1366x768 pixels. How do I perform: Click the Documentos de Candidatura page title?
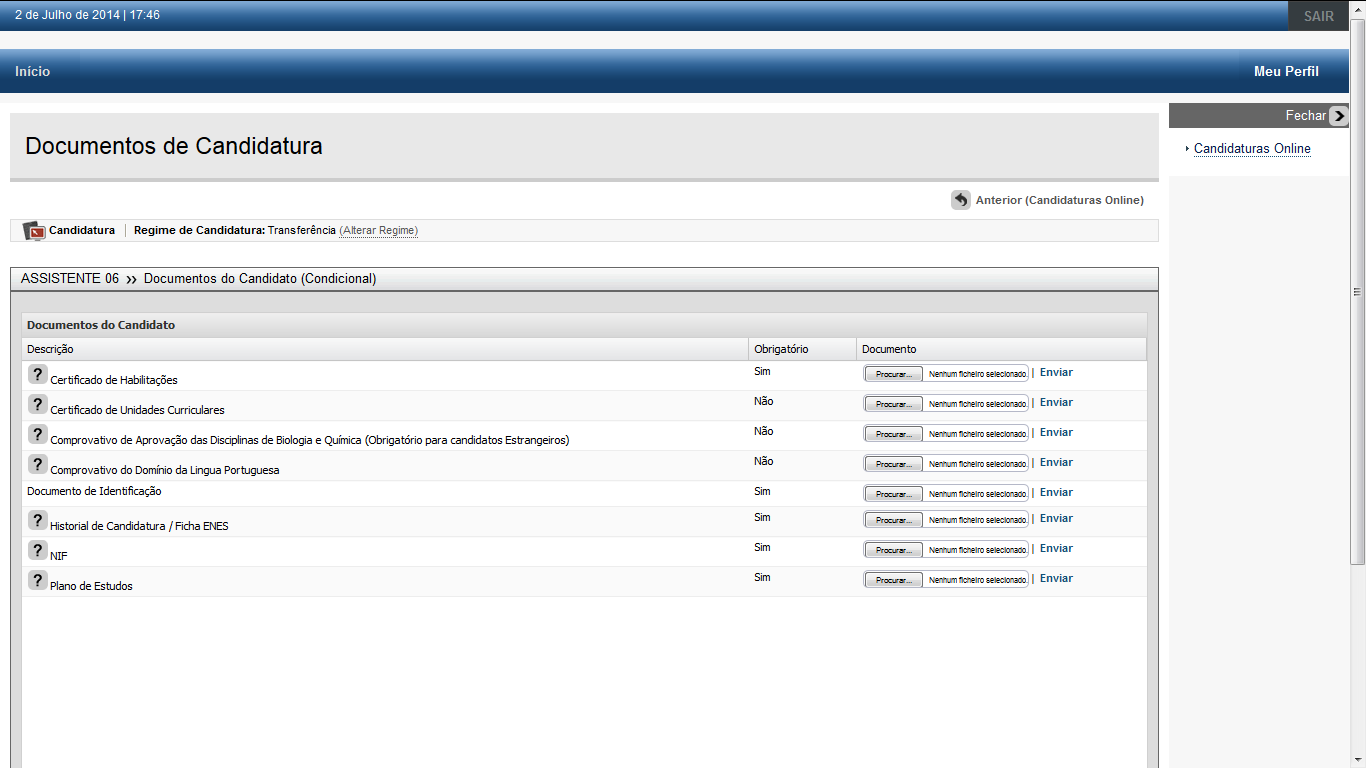tap(174, 146)
